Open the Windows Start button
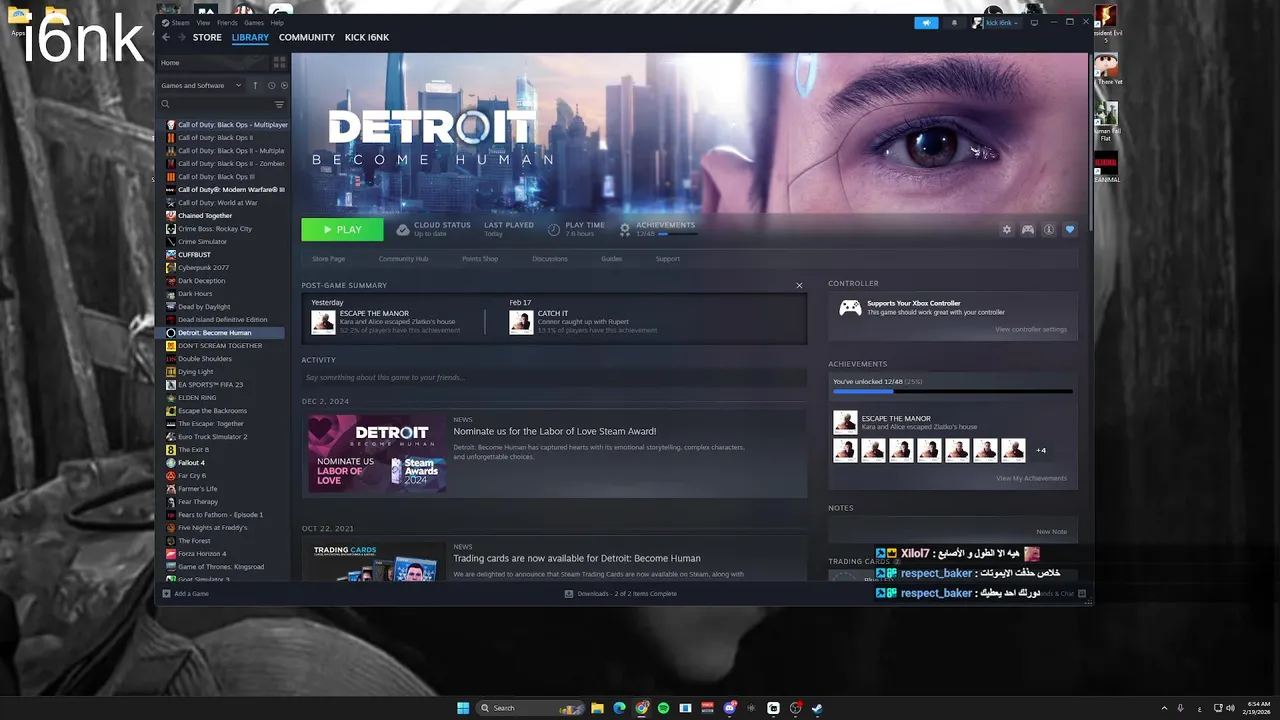The image size is (1280, 720). pyautogui.click(x=463, y=708)
